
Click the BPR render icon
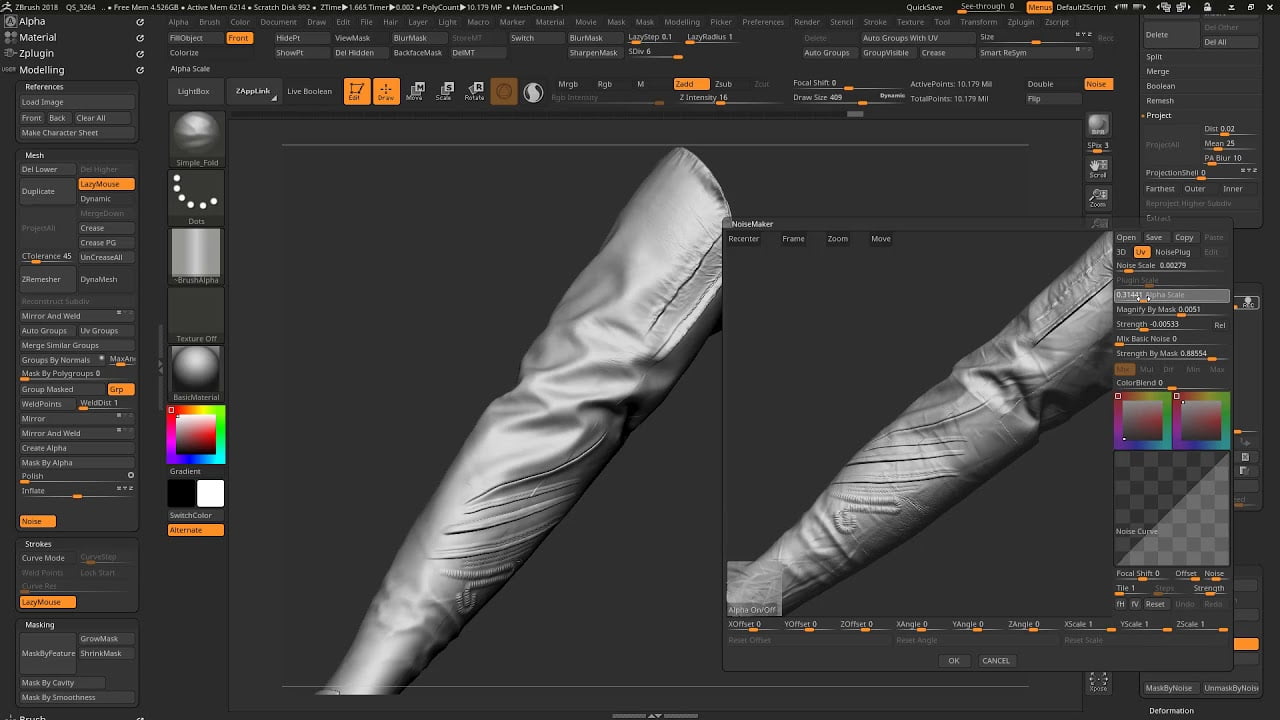click(x=1098, y=125)
